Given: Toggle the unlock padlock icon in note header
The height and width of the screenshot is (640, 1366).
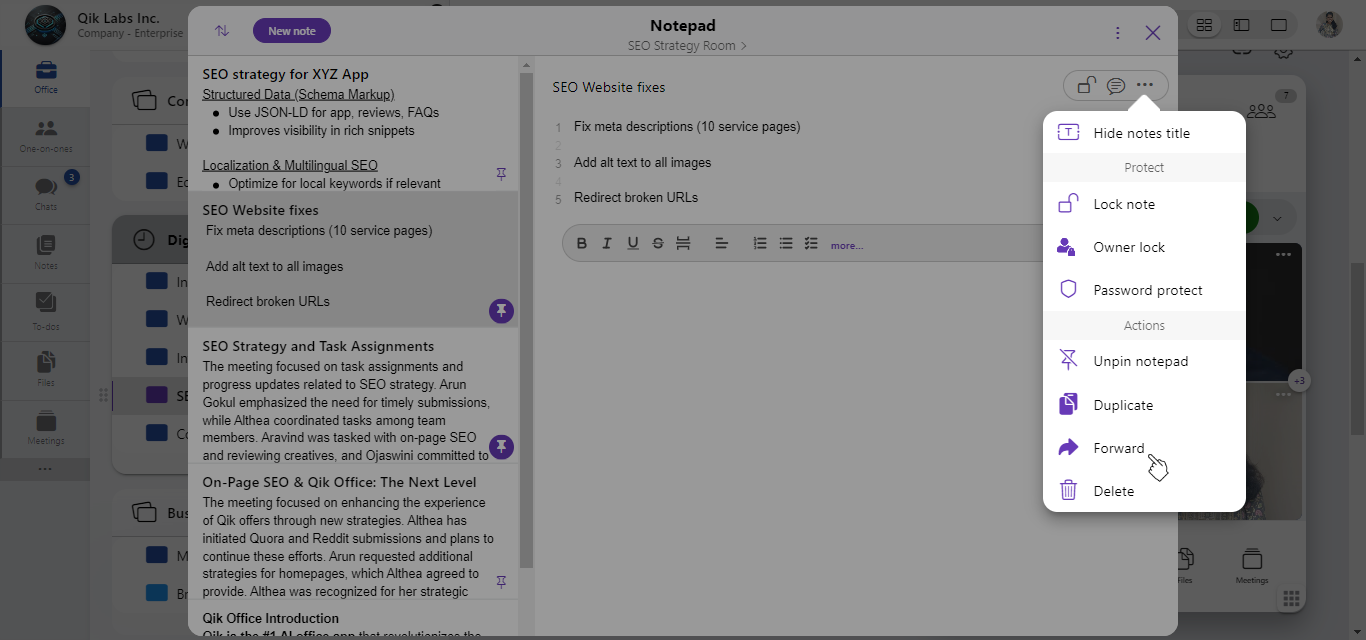Looking at the screenshot, I should 1086,86.
